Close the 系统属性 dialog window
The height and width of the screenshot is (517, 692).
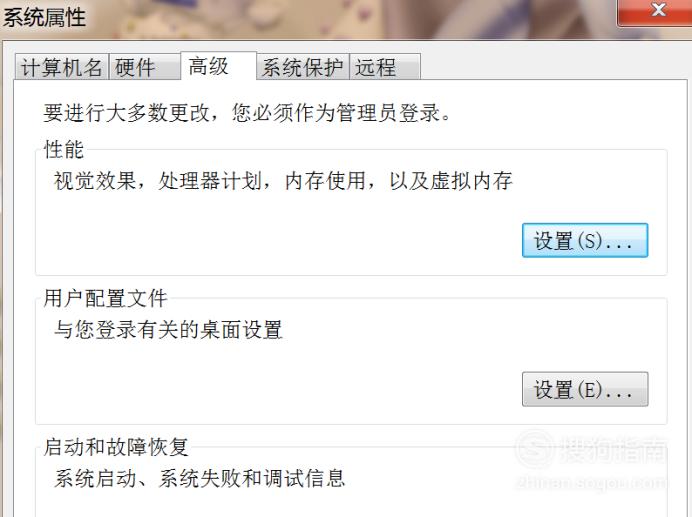(656, 11)
